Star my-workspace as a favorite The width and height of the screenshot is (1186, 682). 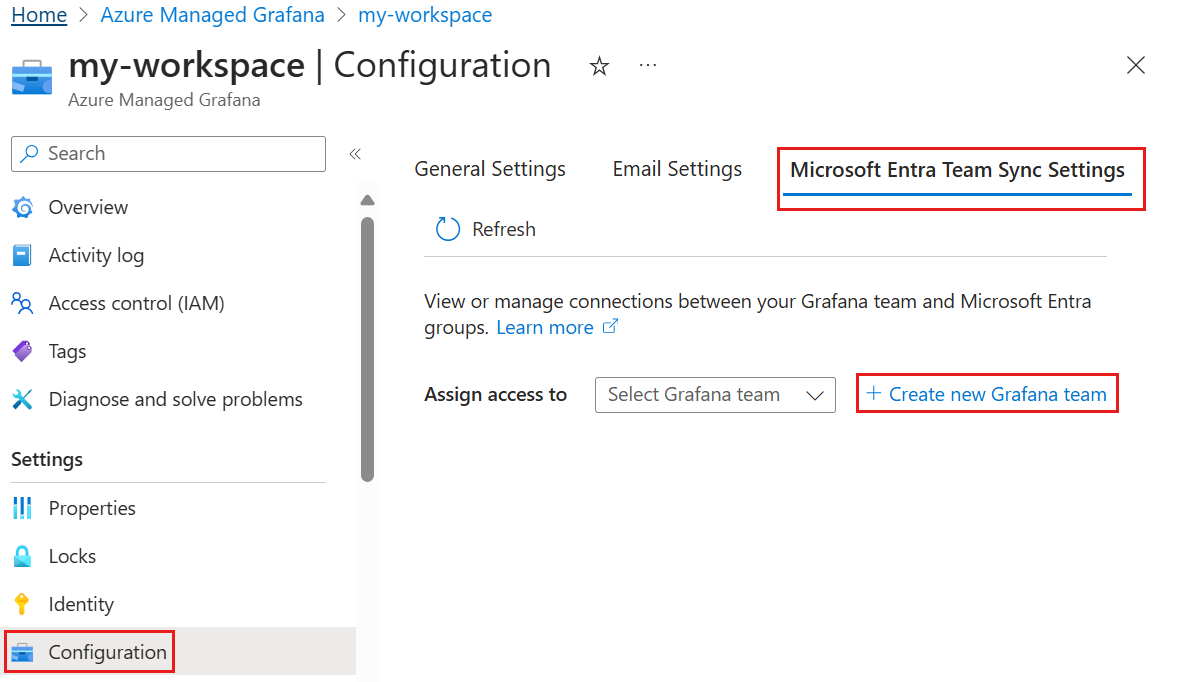[598, 65]
